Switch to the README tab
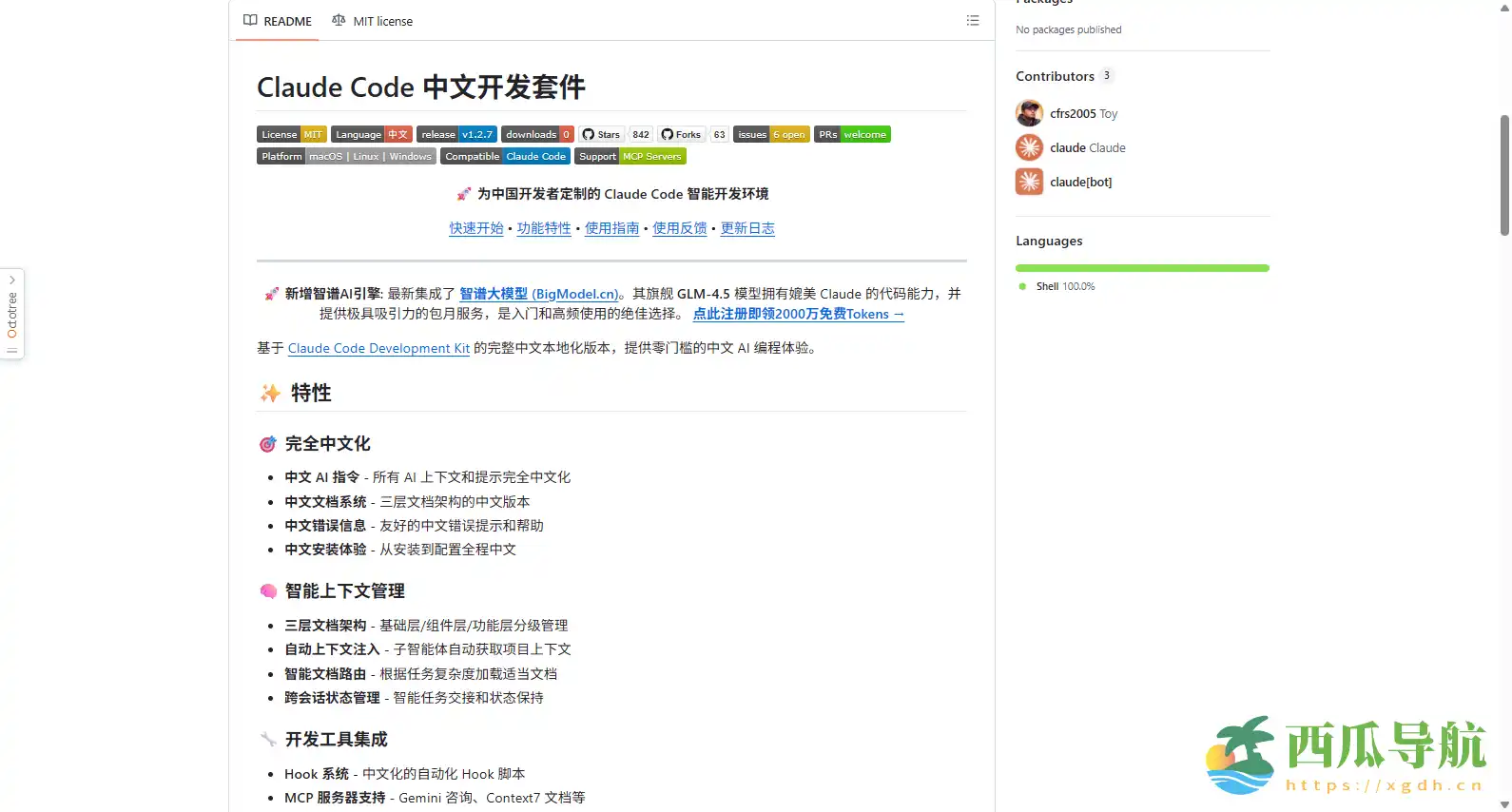 tap(278, 21)
